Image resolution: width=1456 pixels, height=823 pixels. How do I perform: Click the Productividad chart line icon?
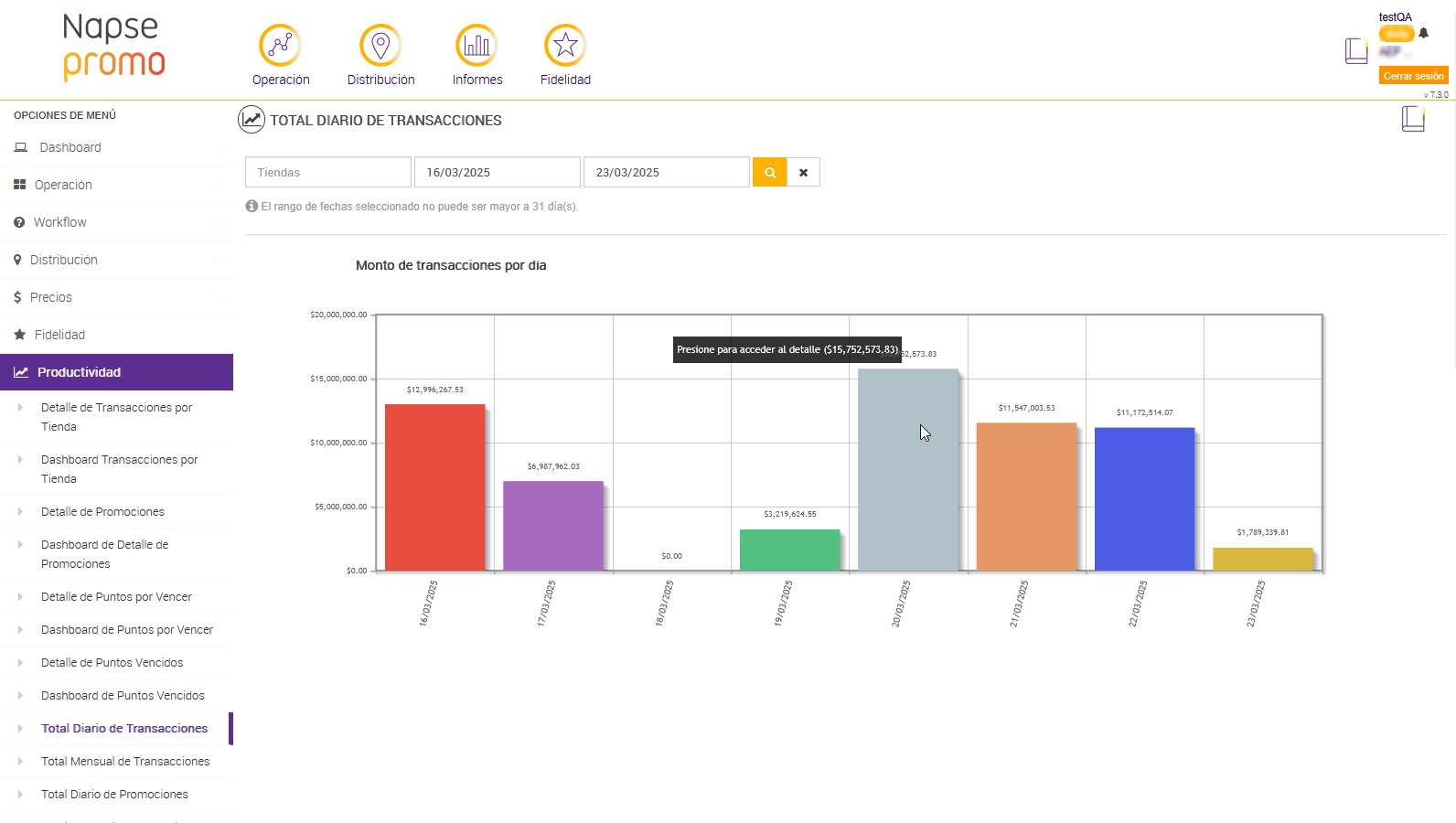[21, 372]
